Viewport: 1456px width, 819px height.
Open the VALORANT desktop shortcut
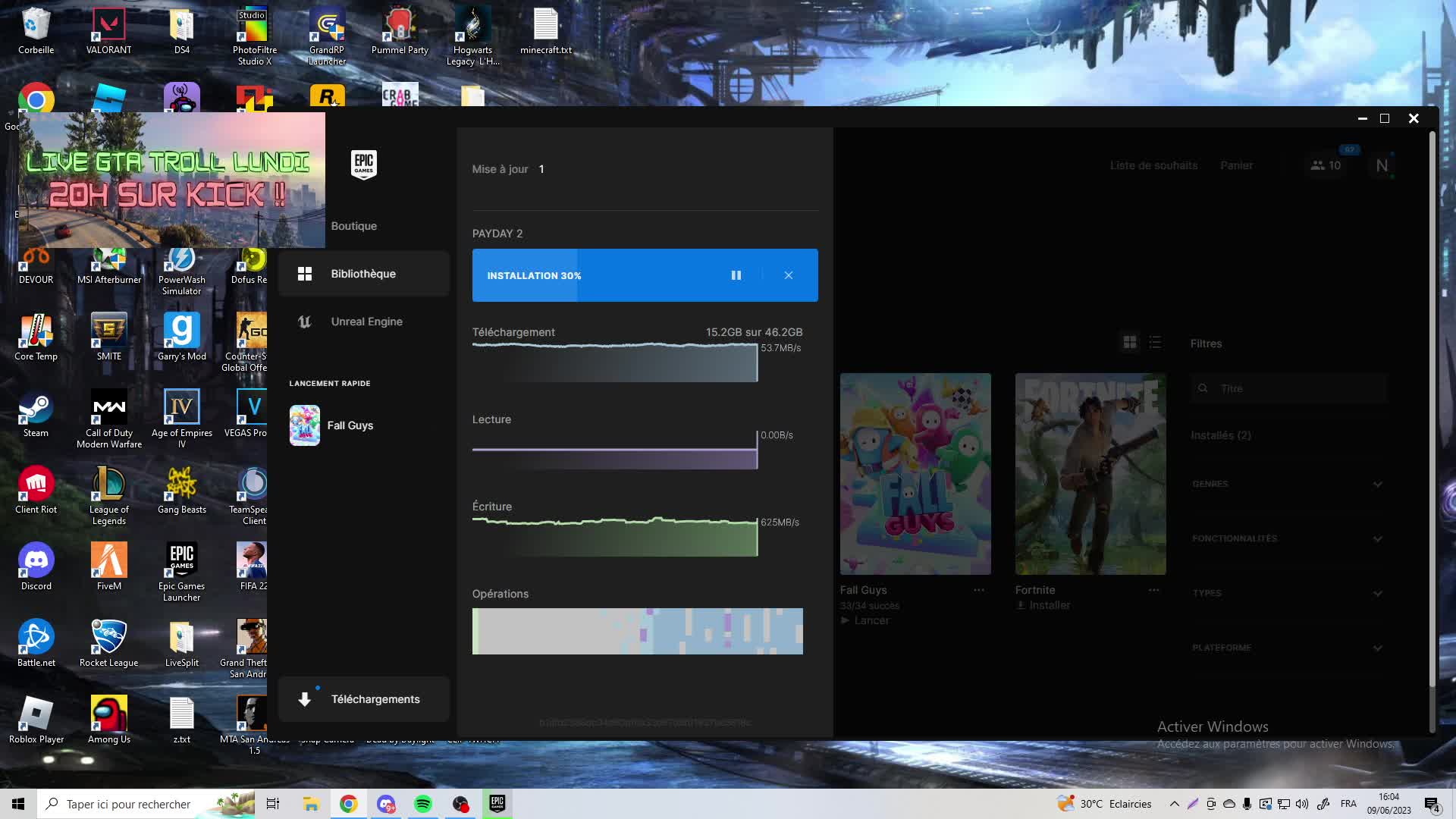click(x=108, y=31)
